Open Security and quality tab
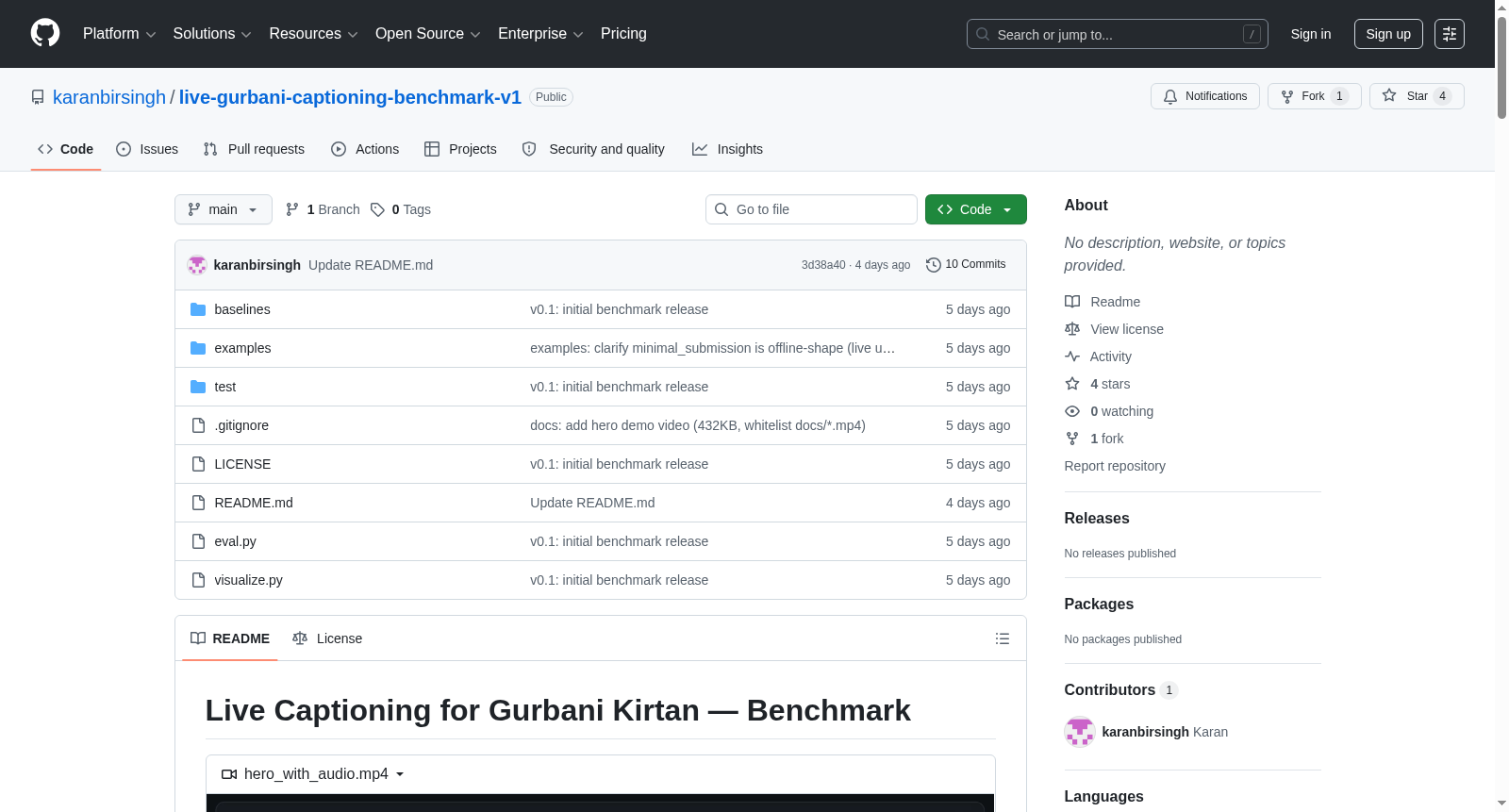1509x812 pixels. pyautogui.click(x=593, y=149)
